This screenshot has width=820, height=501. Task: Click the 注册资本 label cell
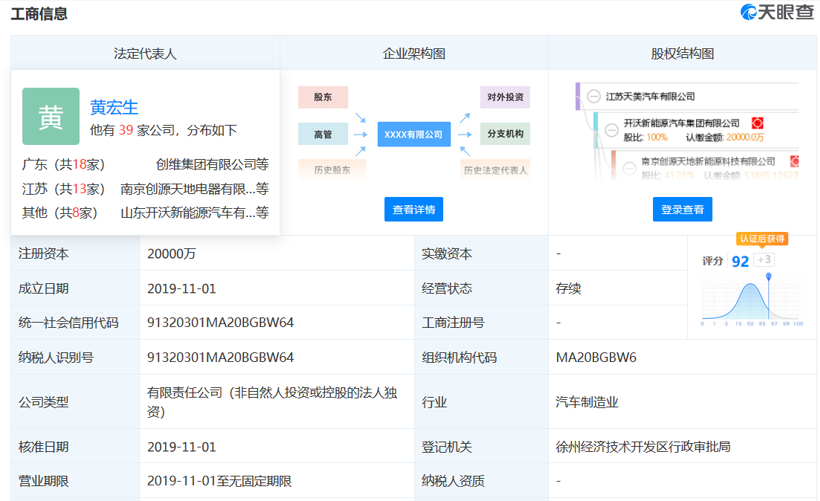click(75, 254)
